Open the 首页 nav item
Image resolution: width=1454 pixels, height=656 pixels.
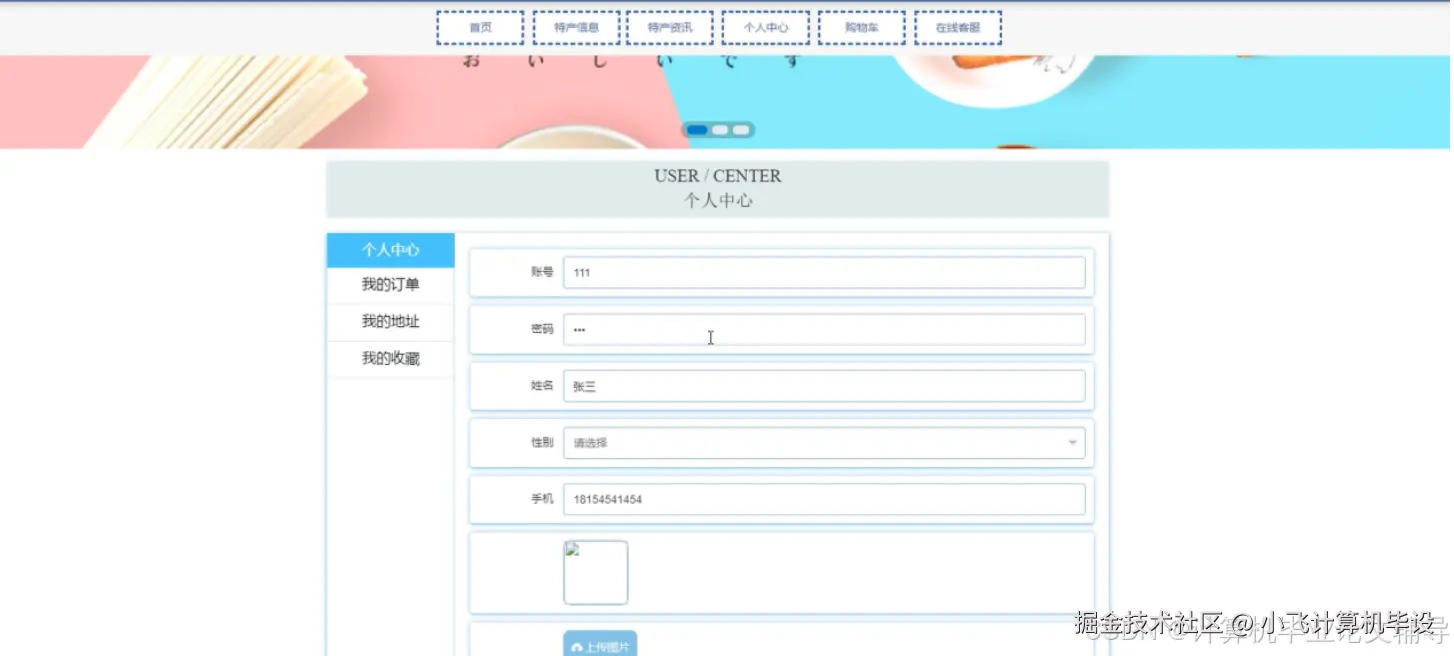480,28
